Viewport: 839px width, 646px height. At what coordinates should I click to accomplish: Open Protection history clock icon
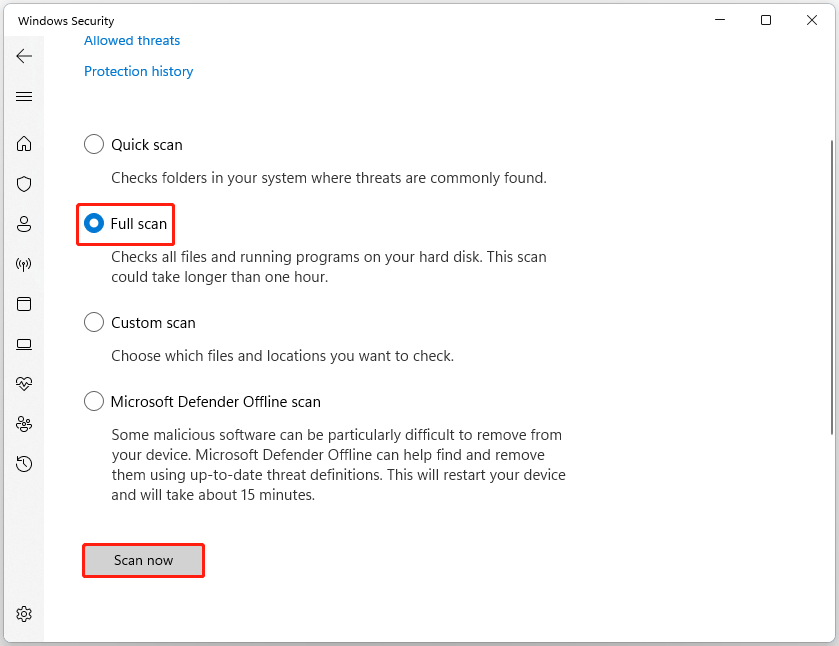click(24, 464)
